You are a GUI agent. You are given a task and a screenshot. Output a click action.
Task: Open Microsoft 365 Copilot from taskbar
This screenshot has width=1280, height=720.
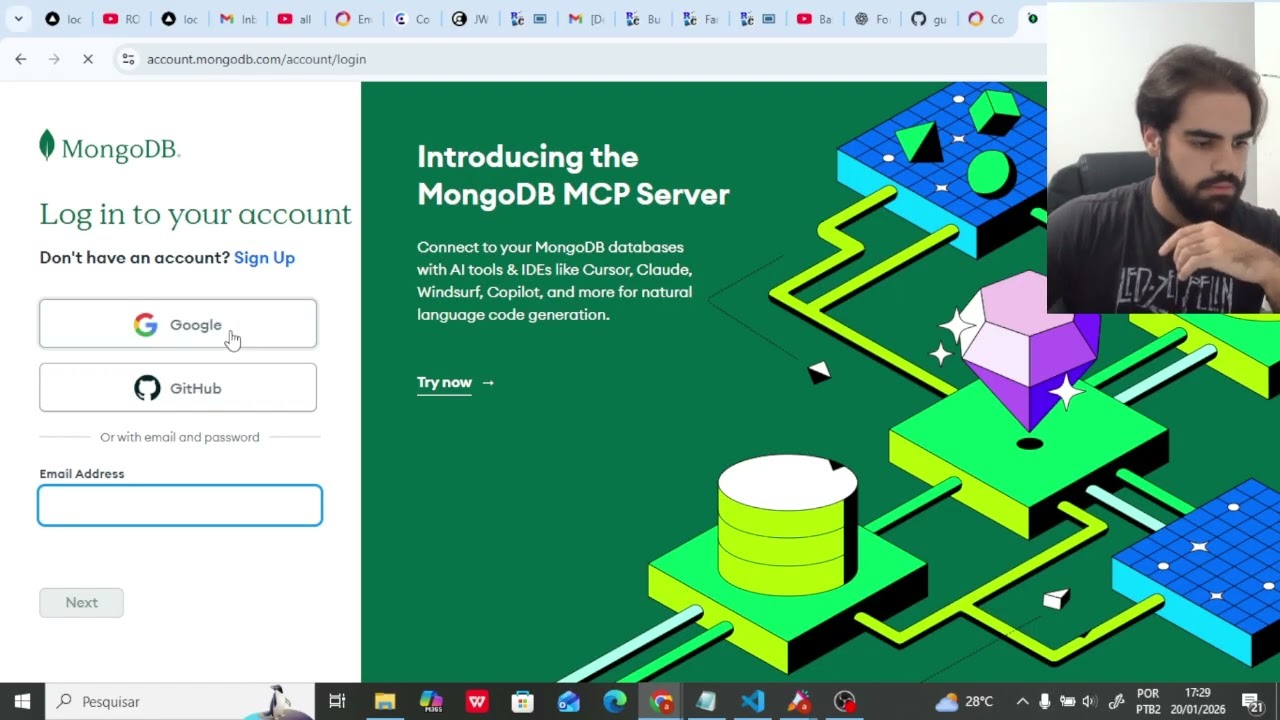[431, 701]
